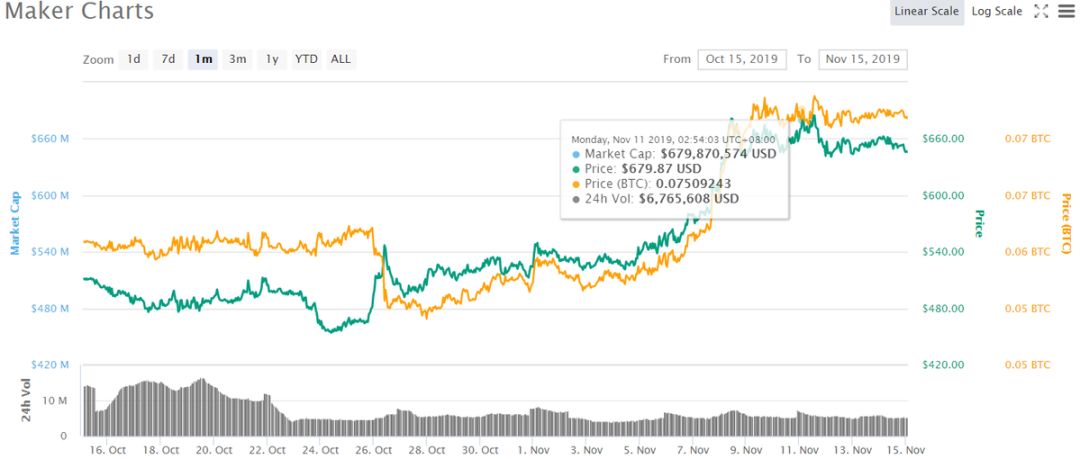Click the 28. Oct date label
Viewport: 1080px width, 459px height.
426,450
